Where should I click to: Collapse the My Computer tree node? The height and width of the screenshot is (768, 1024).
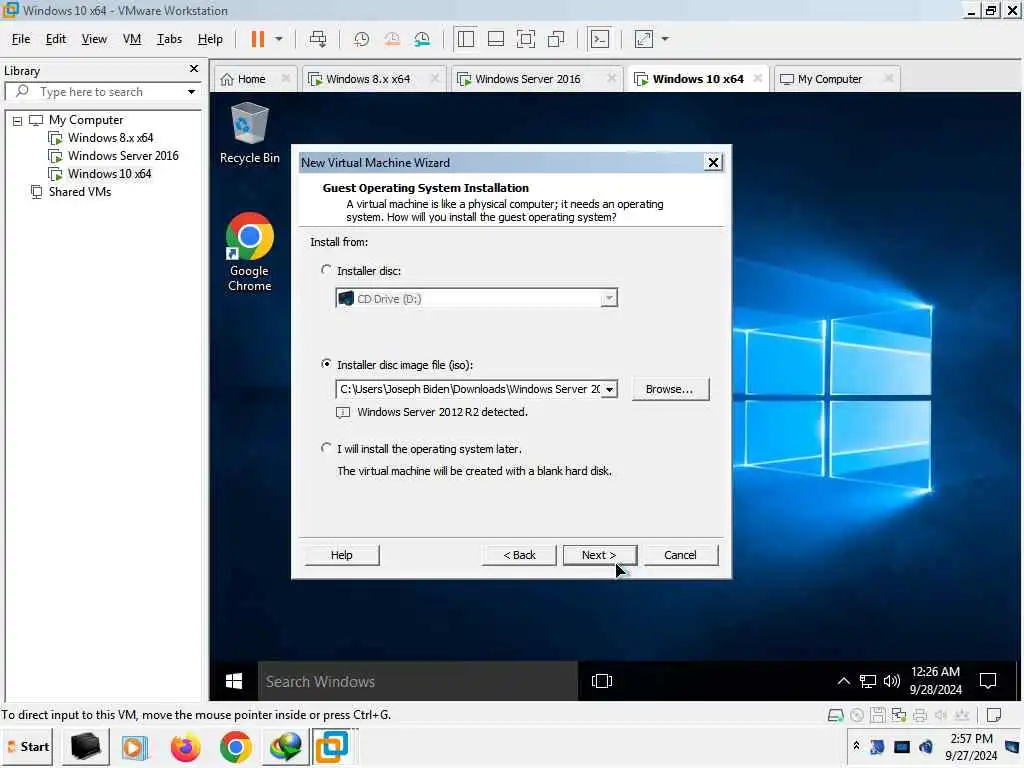[x=18, y=121]
